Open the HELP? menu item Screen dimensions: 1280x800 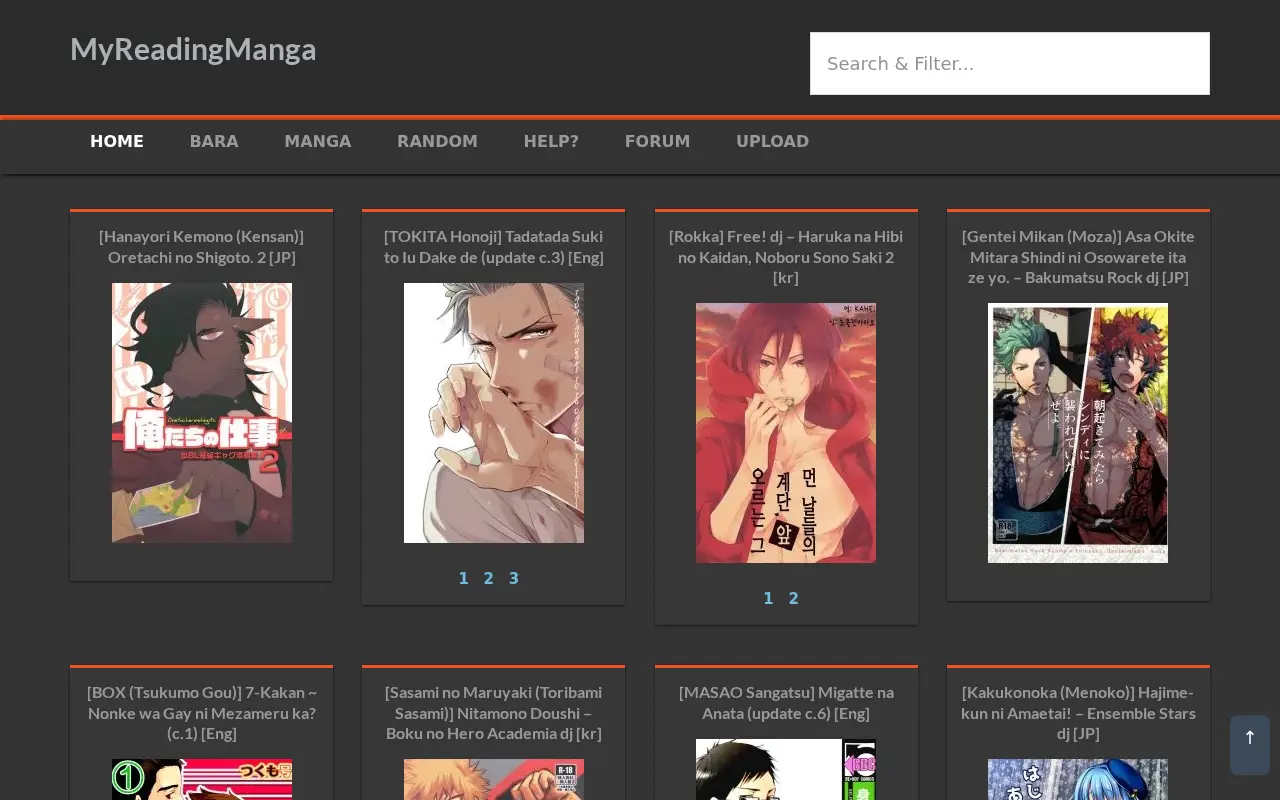pyautogui.click(x=551, y=141)
